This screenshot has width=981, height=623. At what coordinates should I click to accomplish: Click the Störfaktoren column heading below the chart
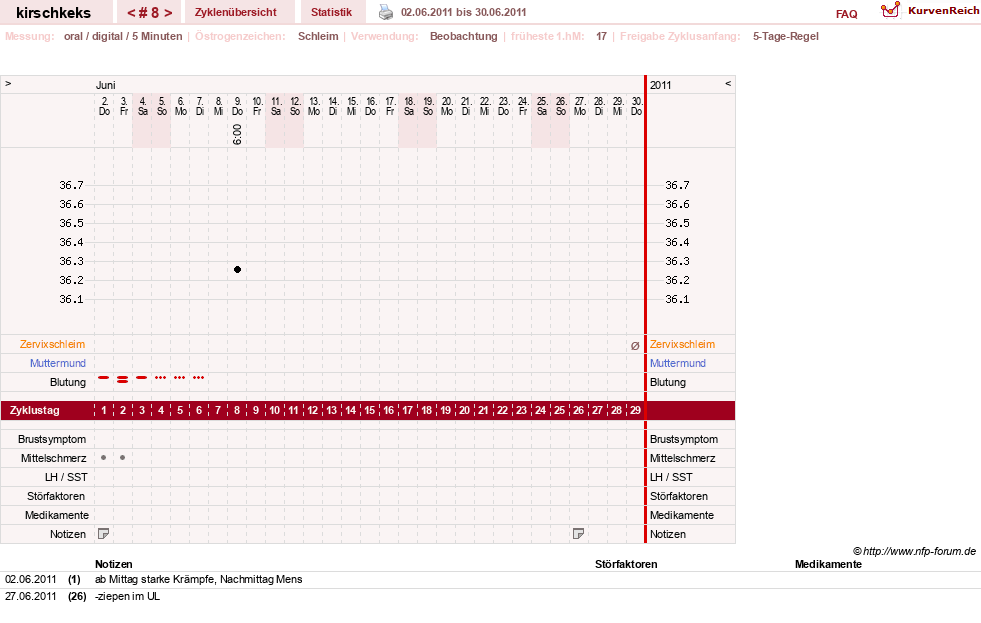626,564
